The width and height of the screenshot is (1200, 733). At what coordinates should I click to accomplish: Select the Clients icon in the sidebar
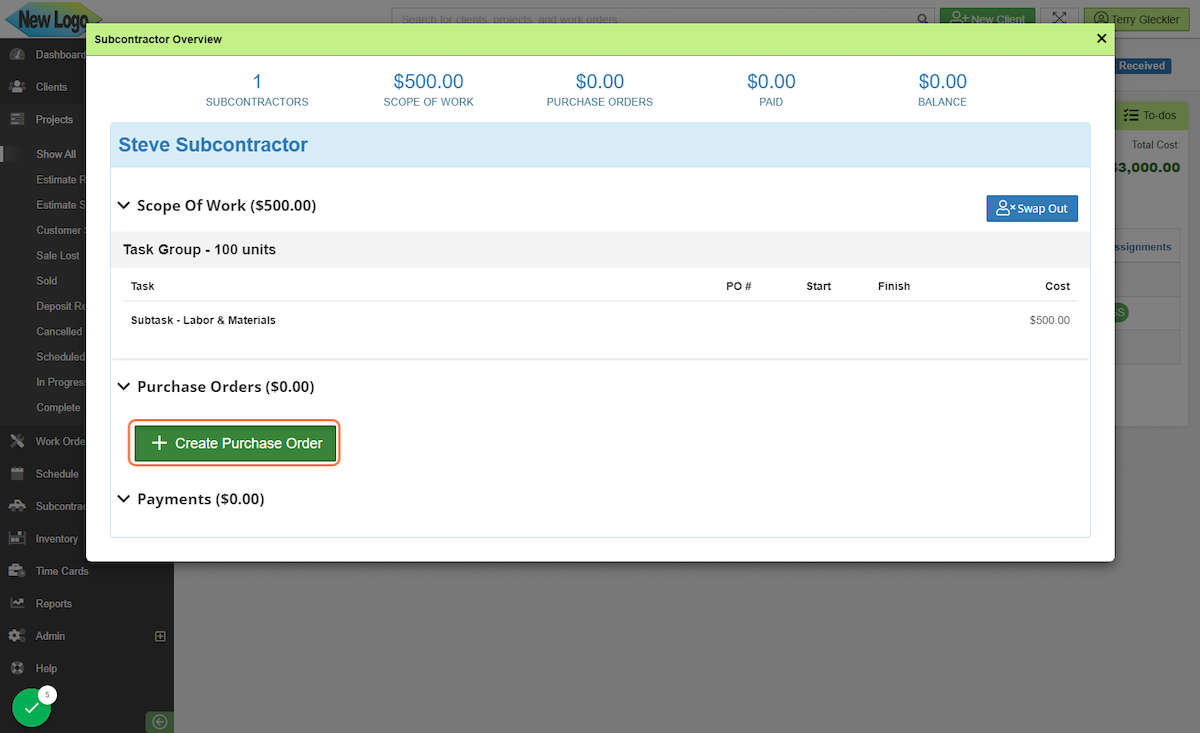tap(18, 87)
